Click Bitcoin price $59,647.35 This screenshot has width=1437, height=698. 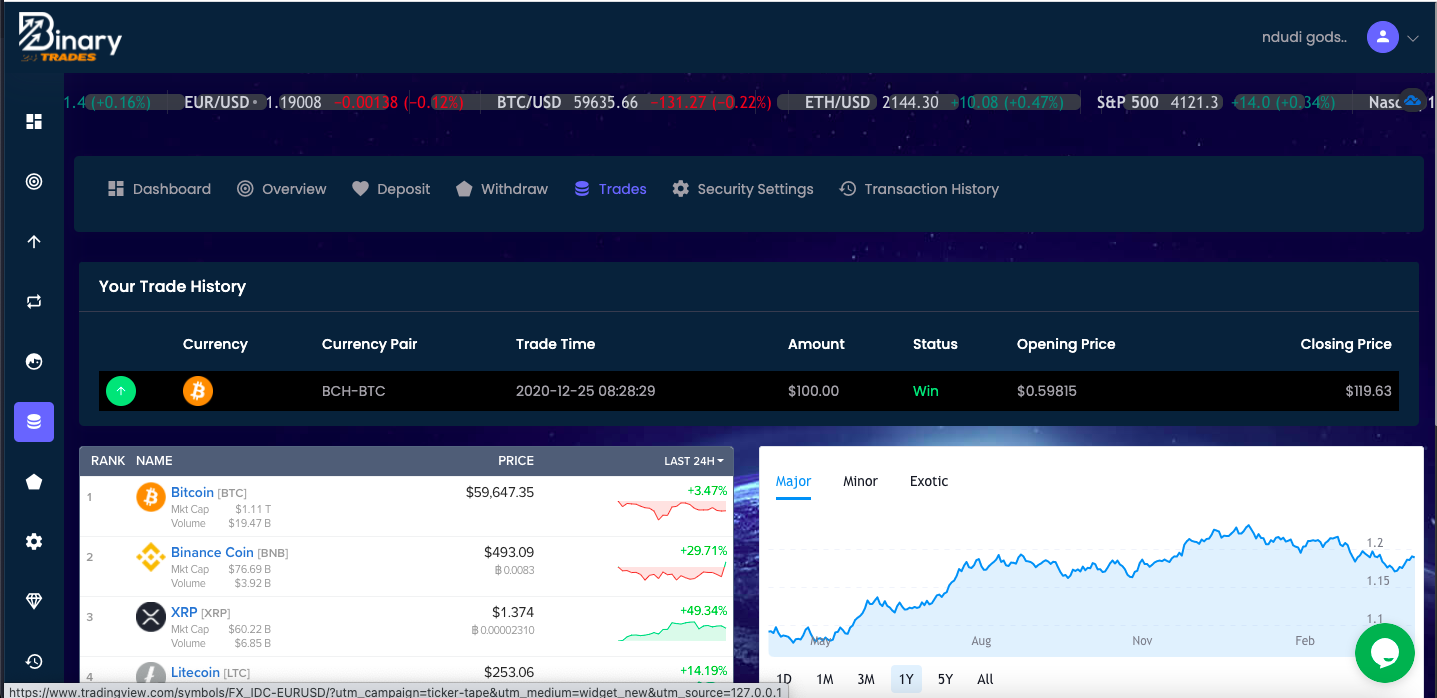[x=500, y=492]
